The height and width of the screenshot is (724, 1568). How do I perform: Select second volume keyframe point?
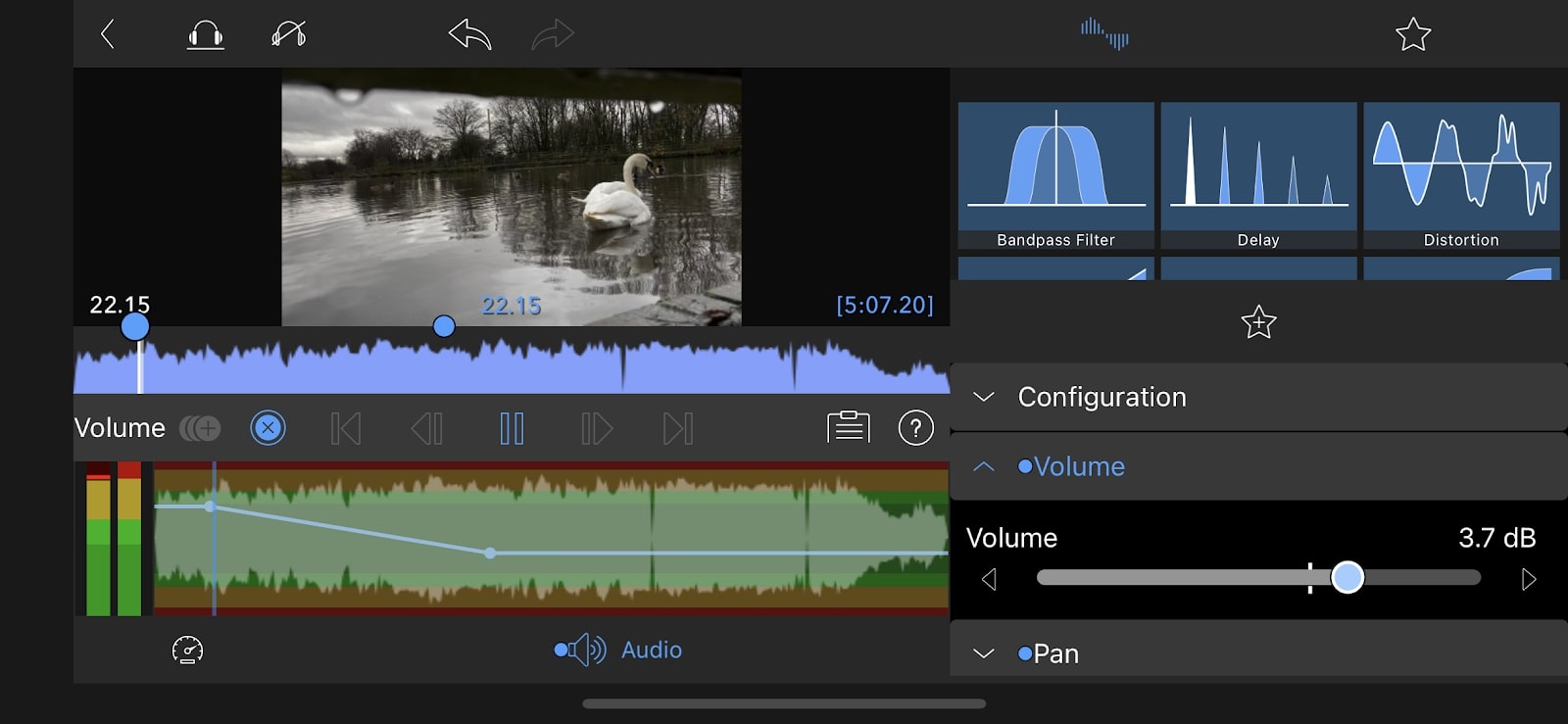point(490,554)
